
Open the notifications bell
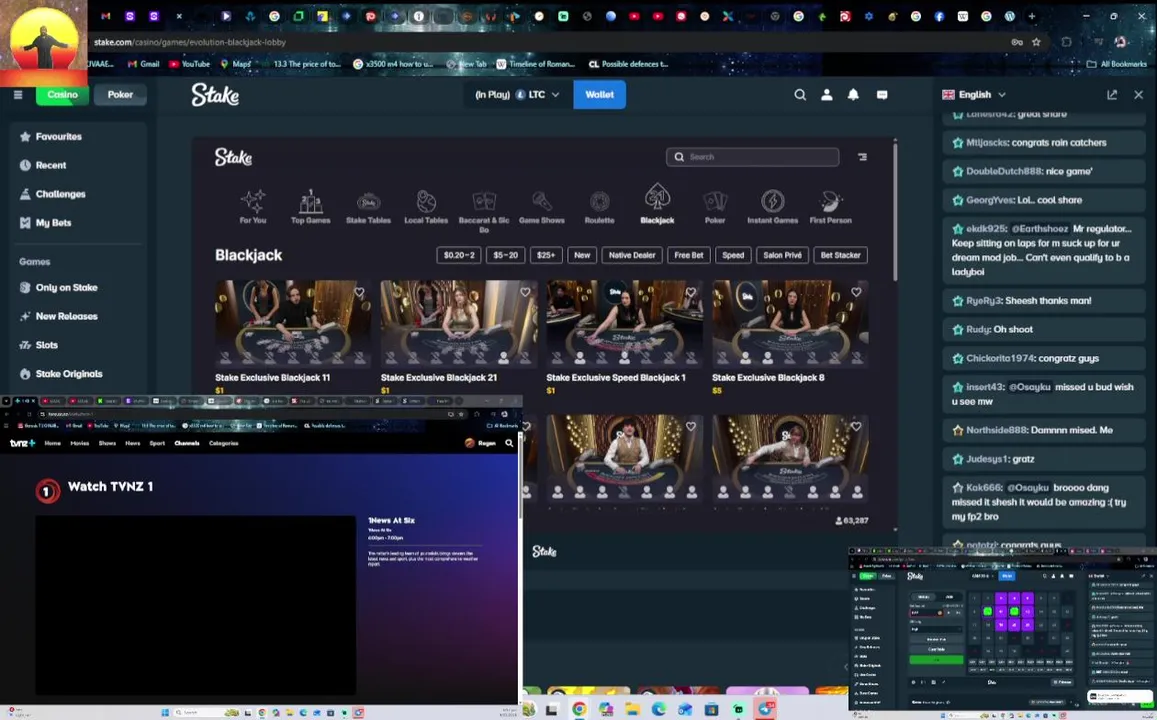click(x=853, y=94)
